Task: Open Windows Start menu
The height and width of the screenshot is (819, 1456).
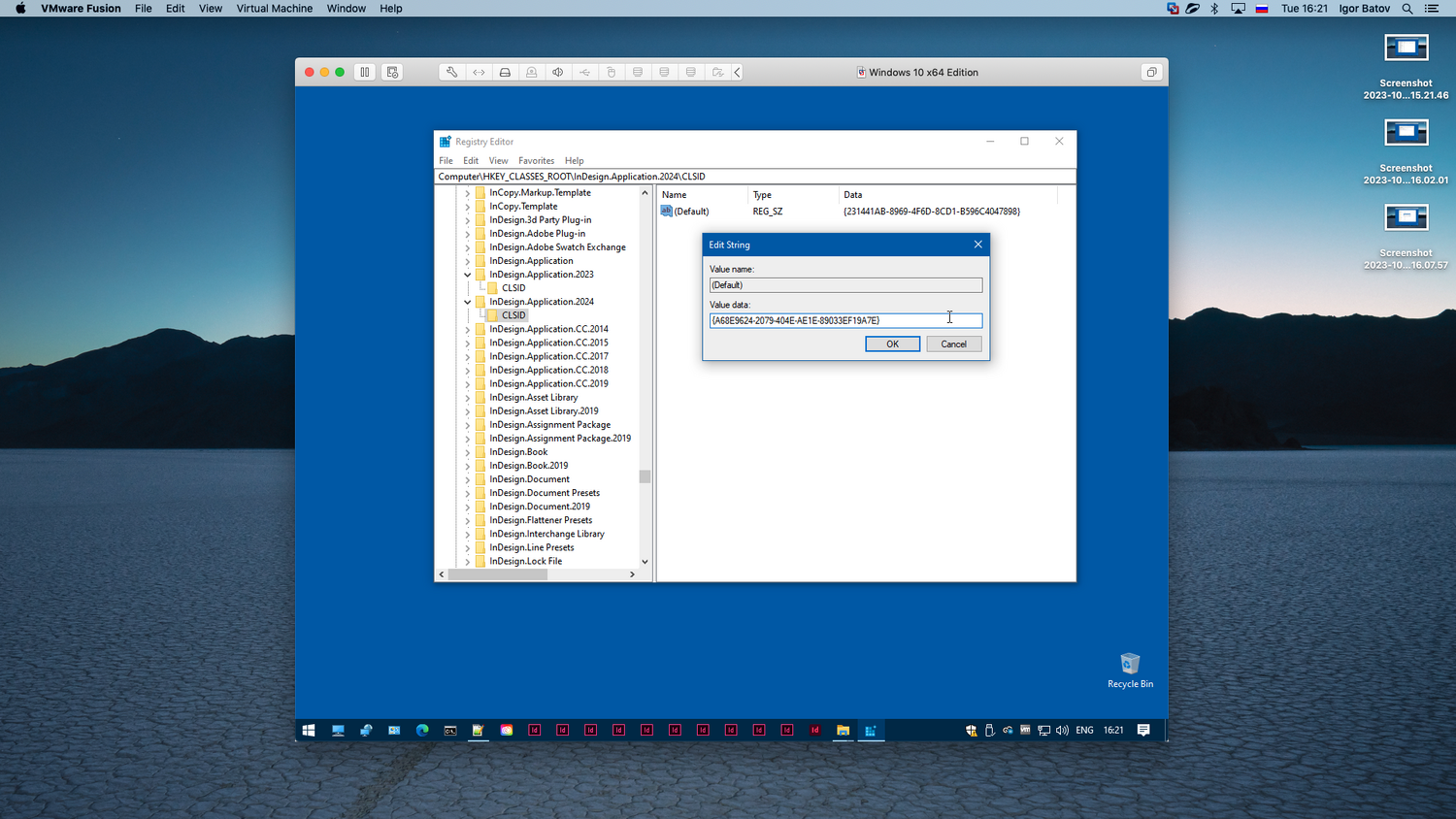Action: pyautogui.click(x=309, y=731)
